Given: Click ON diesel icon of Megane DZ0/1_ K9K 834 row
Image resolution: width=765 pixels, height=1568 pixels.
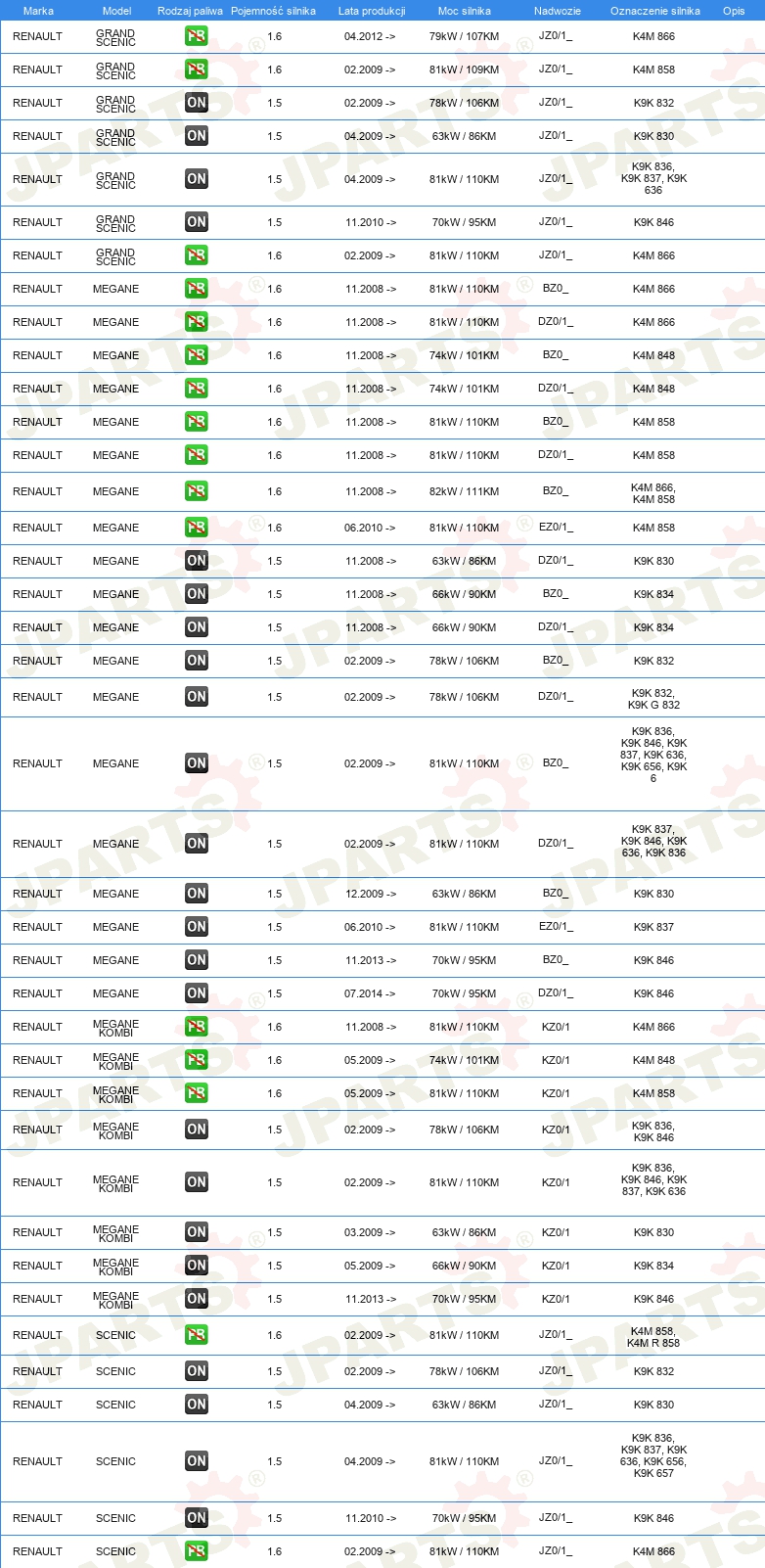Looking at the screenshot, I should 197,627.
